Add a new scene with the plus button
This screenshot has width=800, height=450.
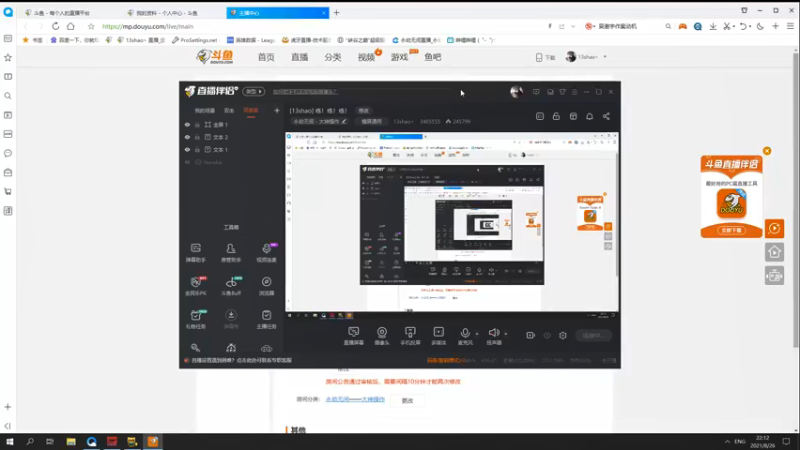277,110
